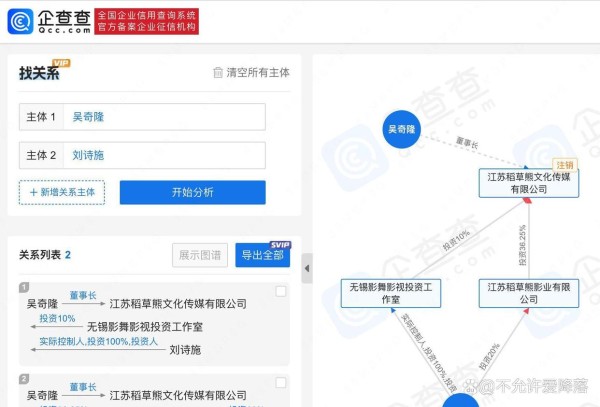This screenshot has height=407, width=600.
Task: Click the number 2 badge in relationship list
Action: pyautogui.click(x=24, y=379)
